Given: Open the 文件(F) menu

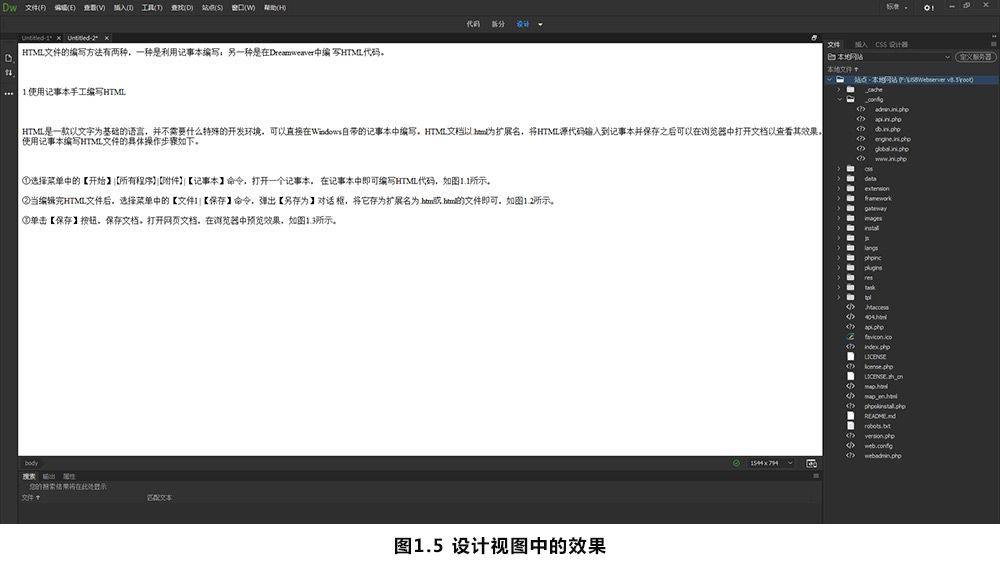Looking at the screenshot, I should pos(35,8).
